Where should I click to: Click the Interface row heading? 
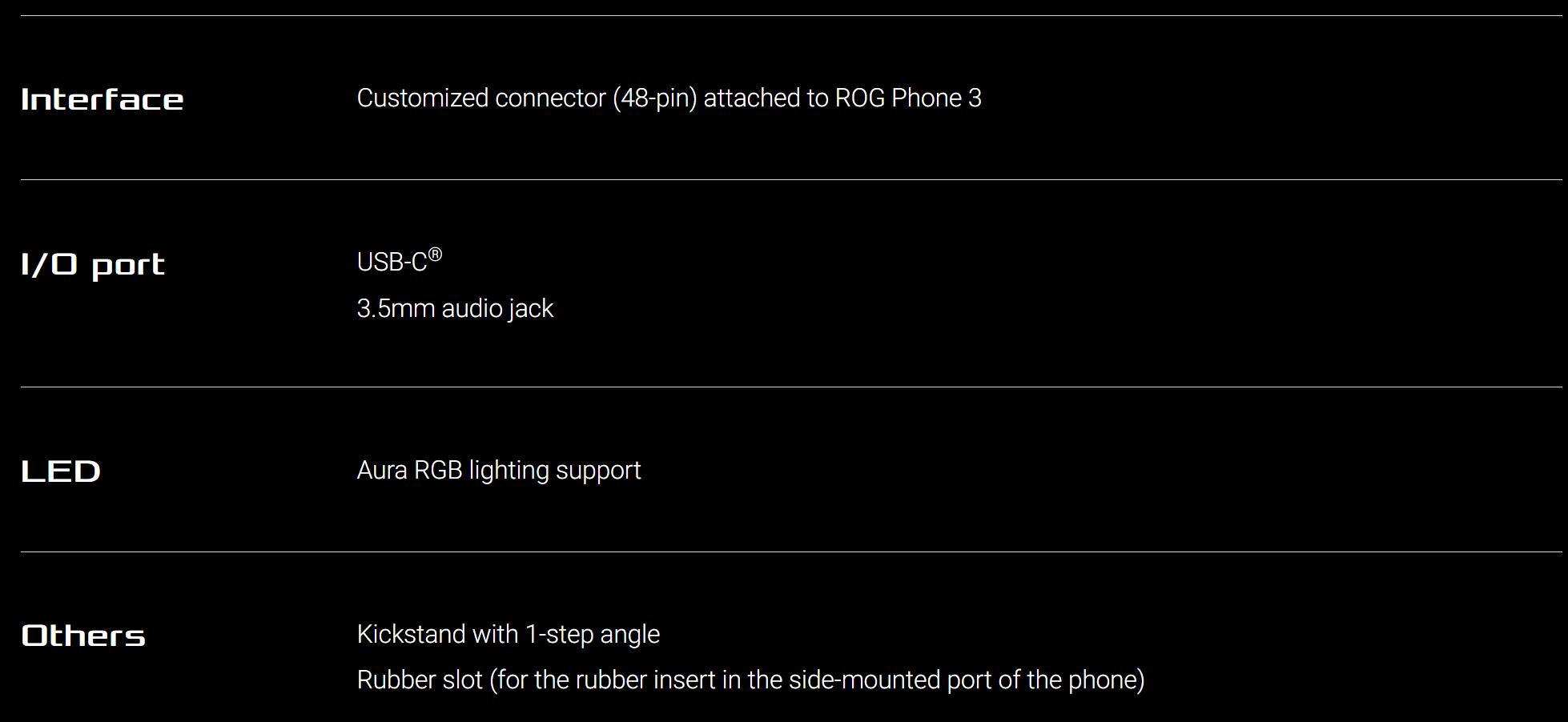click(x=103, y=99)
